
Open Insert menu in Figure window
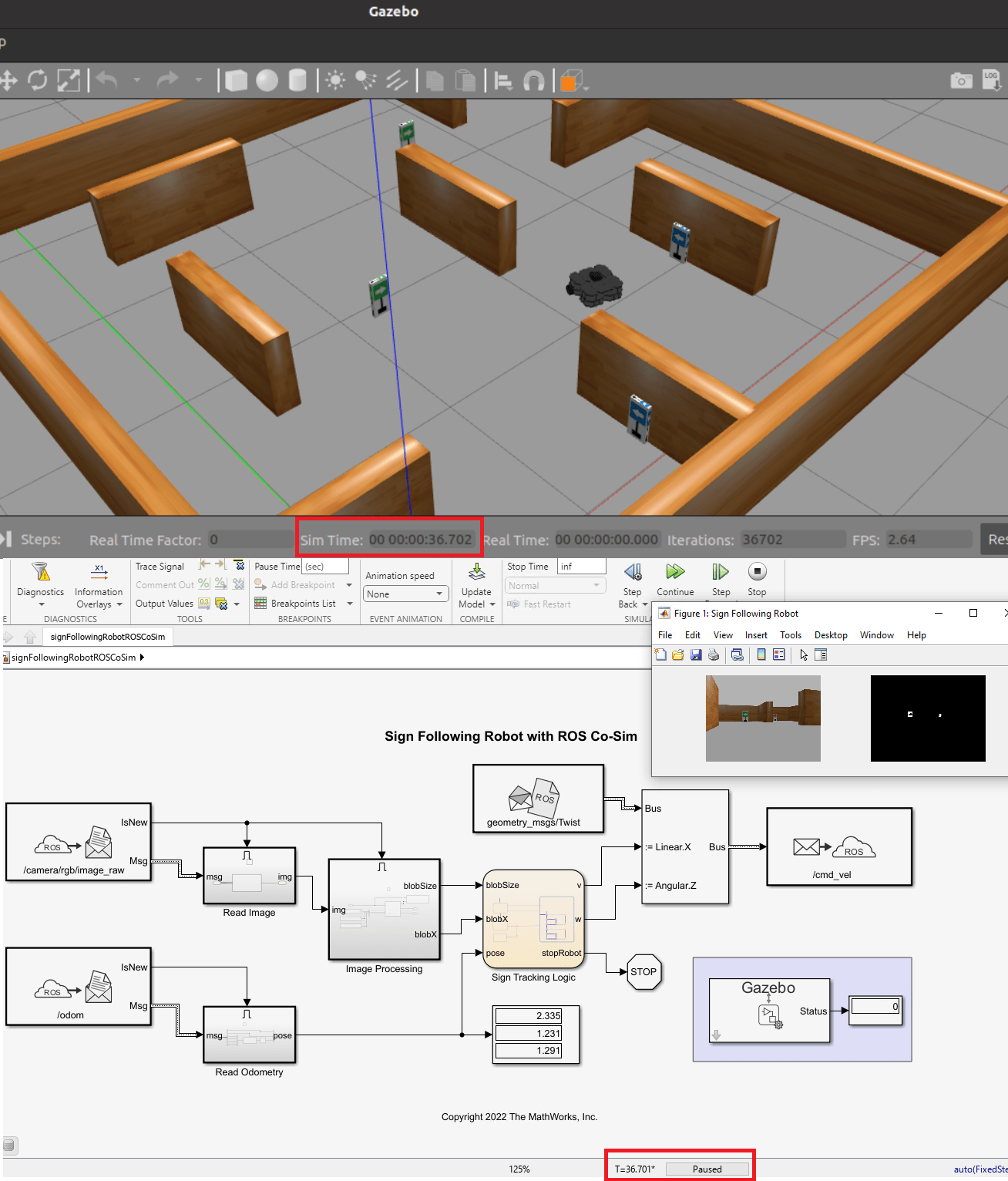[x=756, y=635]
